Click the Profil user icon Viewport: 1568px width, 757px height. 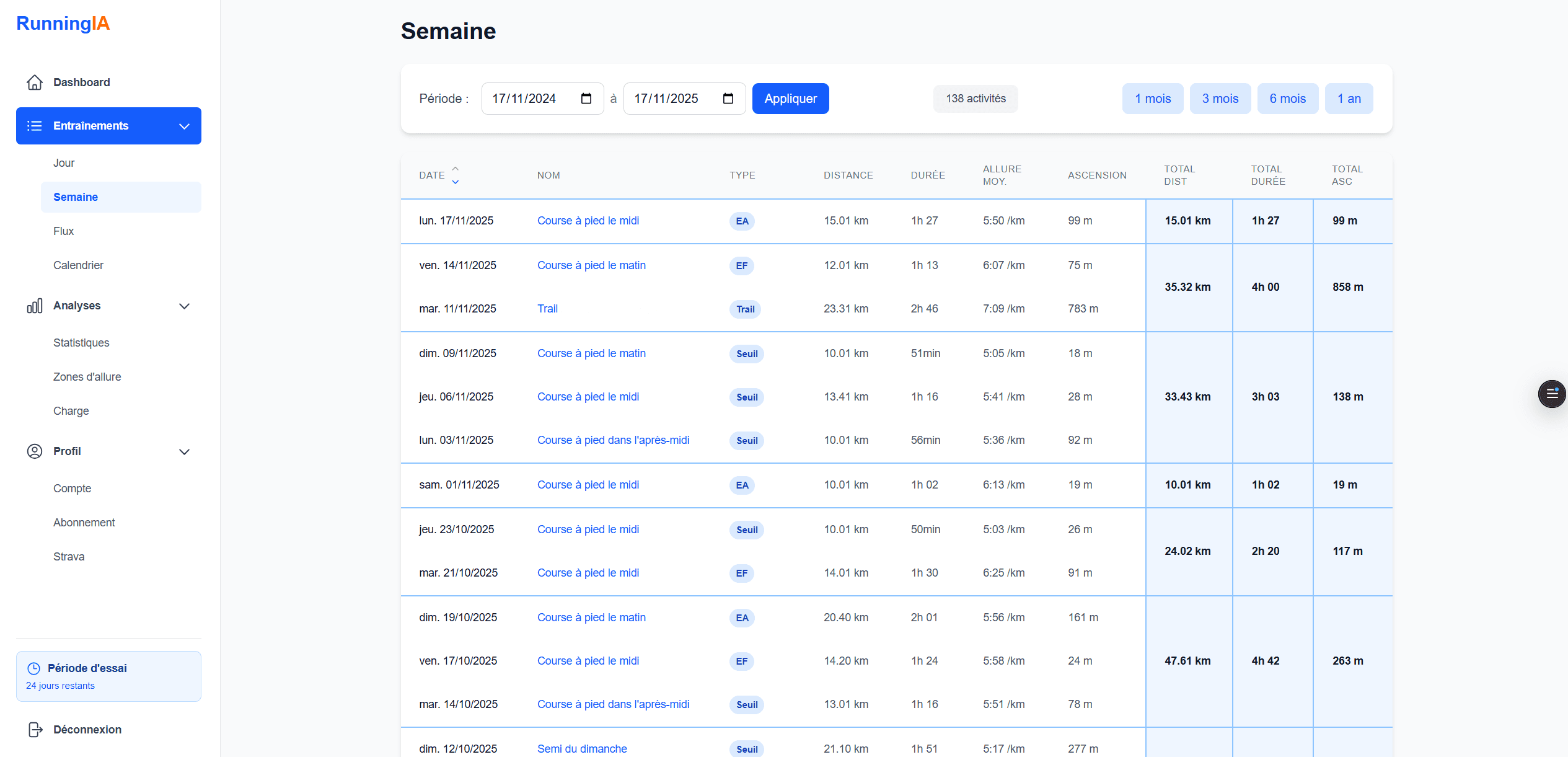35,451
